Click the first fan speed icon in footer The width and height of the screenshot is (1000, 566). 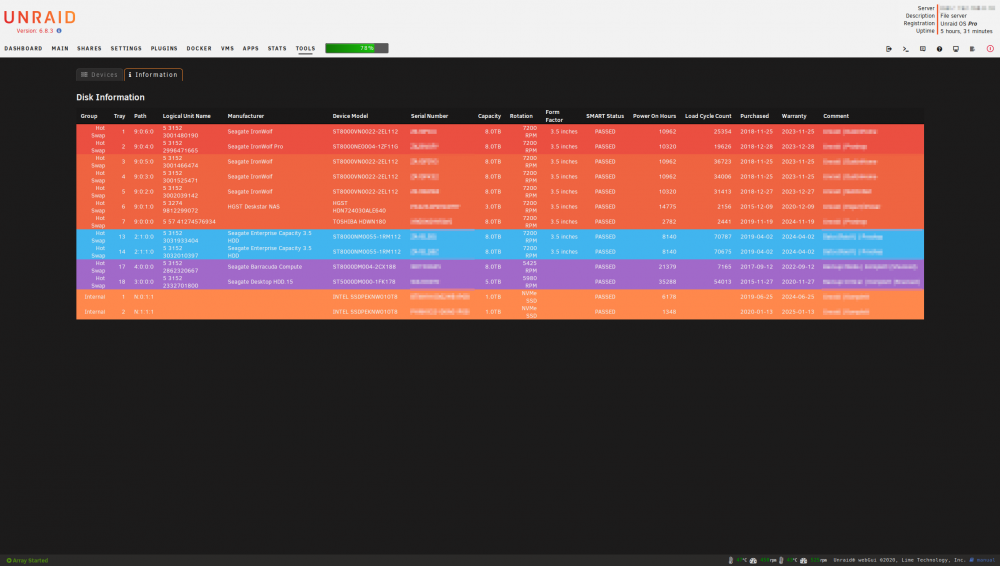click(x=753, y=560)
